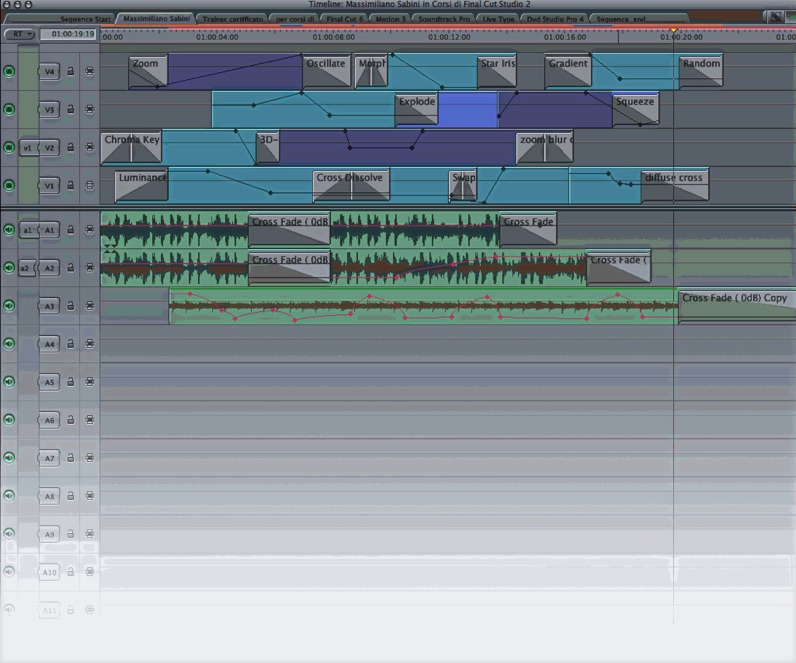Toggle visibility of the V2 track
The image size is (796, 663).
[x=9, y=147]
